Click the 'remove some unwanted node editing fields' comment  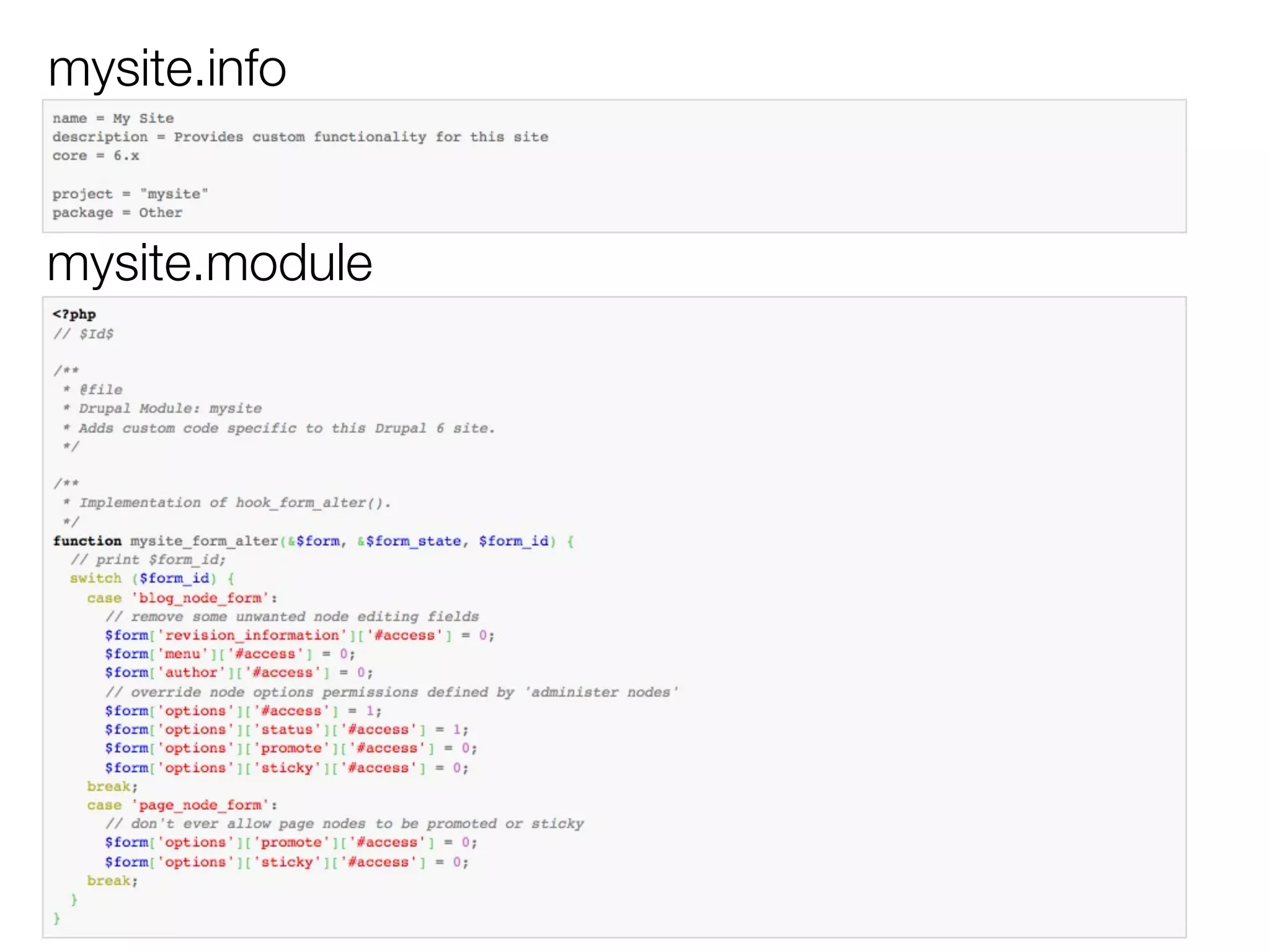(292, 617)
